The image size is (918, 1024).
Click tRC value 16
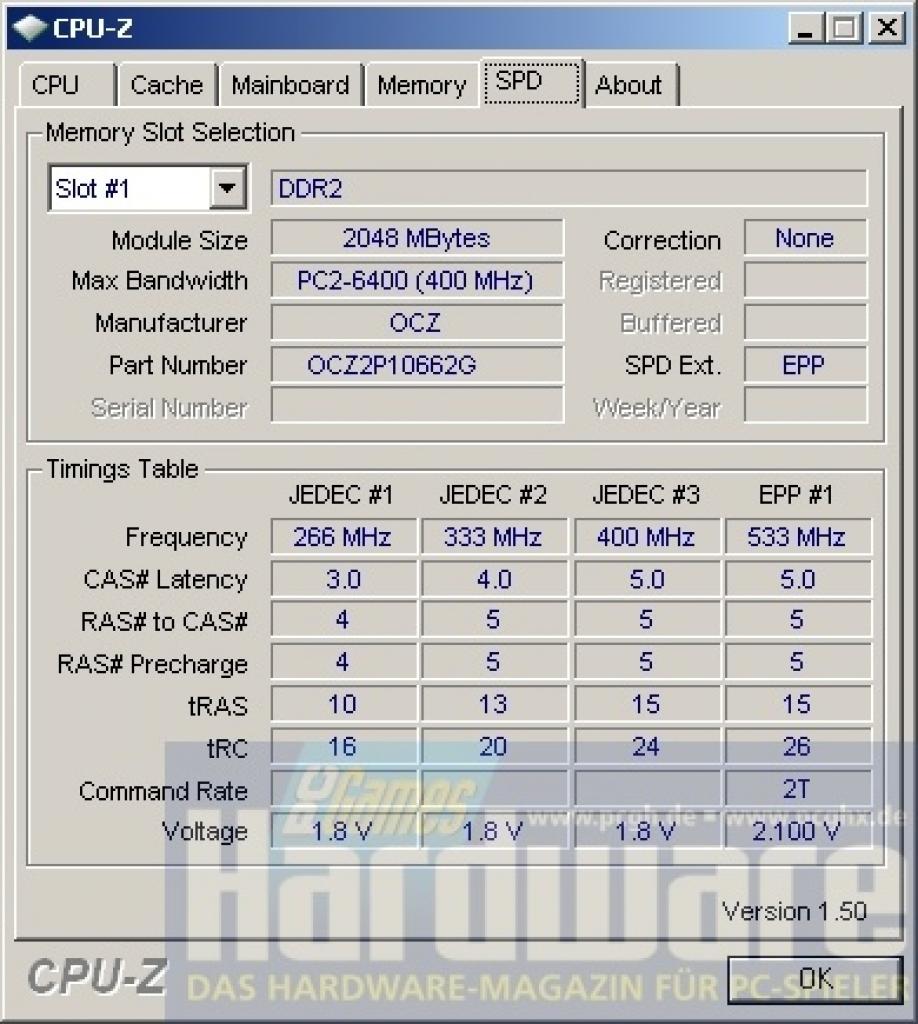pos(343,746)
